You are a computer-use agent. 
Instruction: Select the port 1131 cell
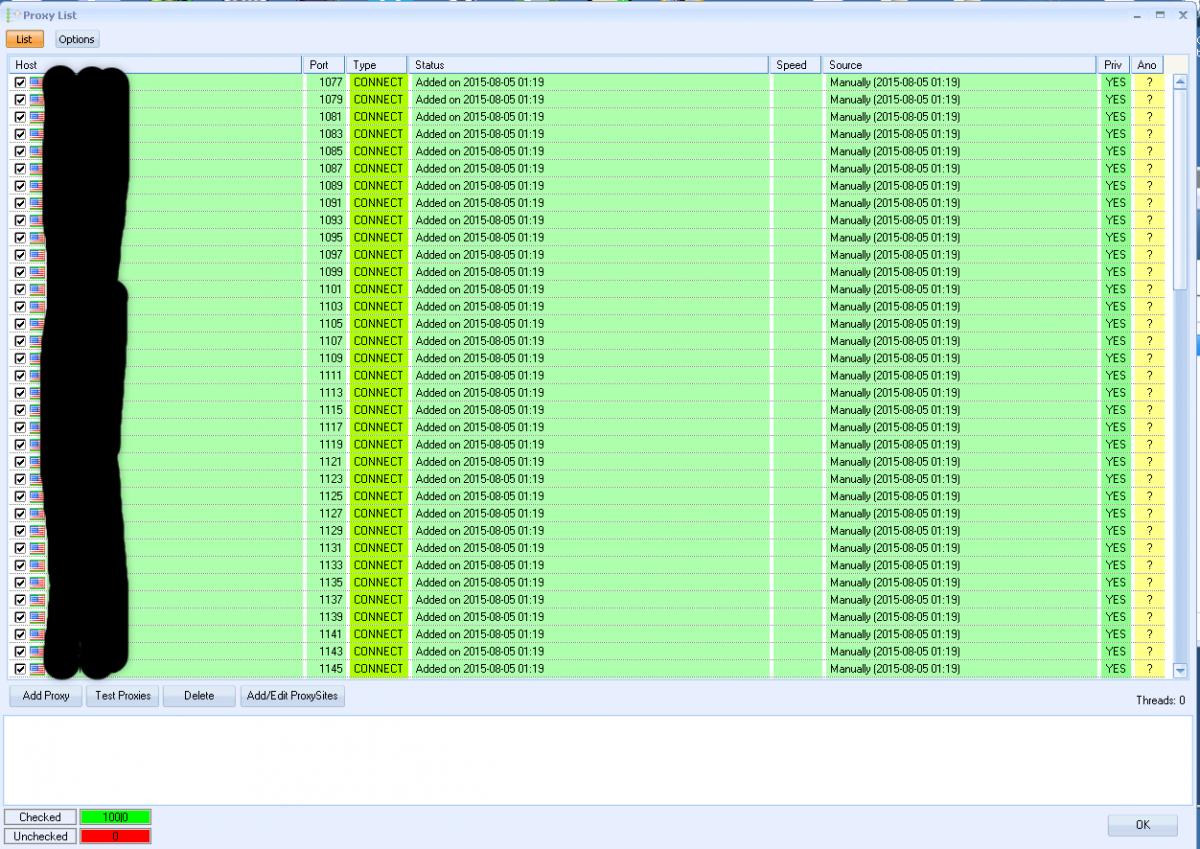coord(325,548)
